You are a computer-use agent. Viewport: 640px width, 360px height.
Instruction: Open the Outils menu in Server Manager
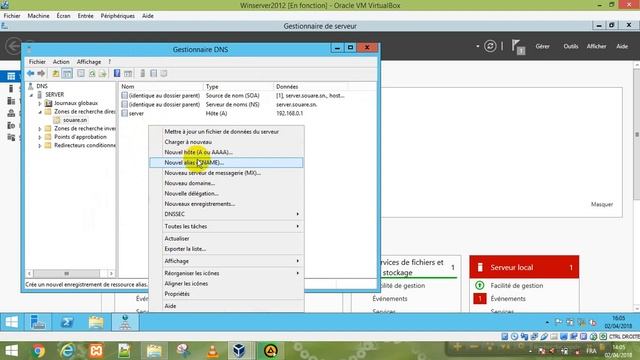coord(571,46)
